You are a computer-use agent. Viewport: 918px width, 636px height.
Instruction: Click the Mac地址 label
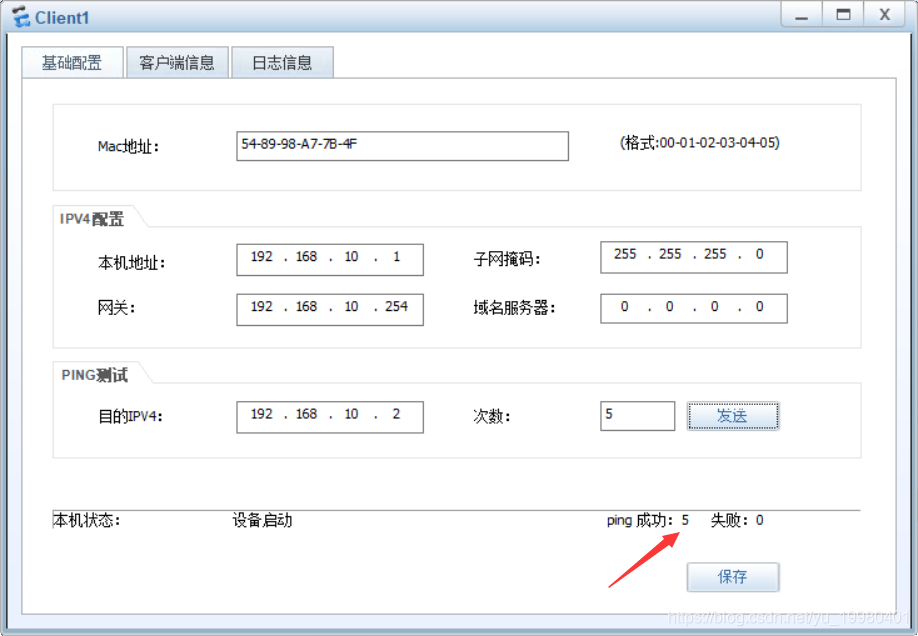click(128, 146)
